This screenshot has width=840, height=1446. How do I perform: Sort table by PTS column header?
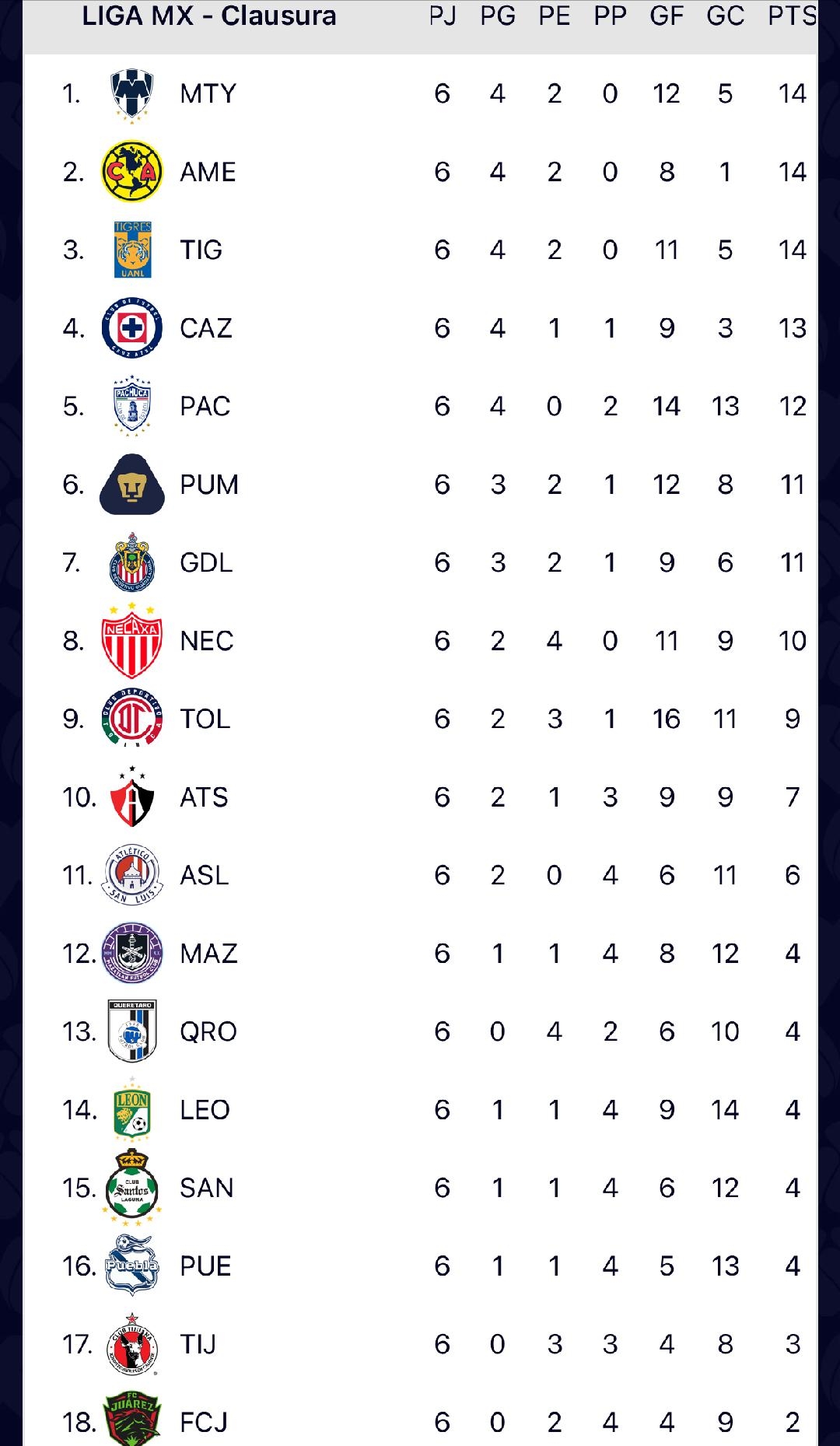tap(791, 16)
